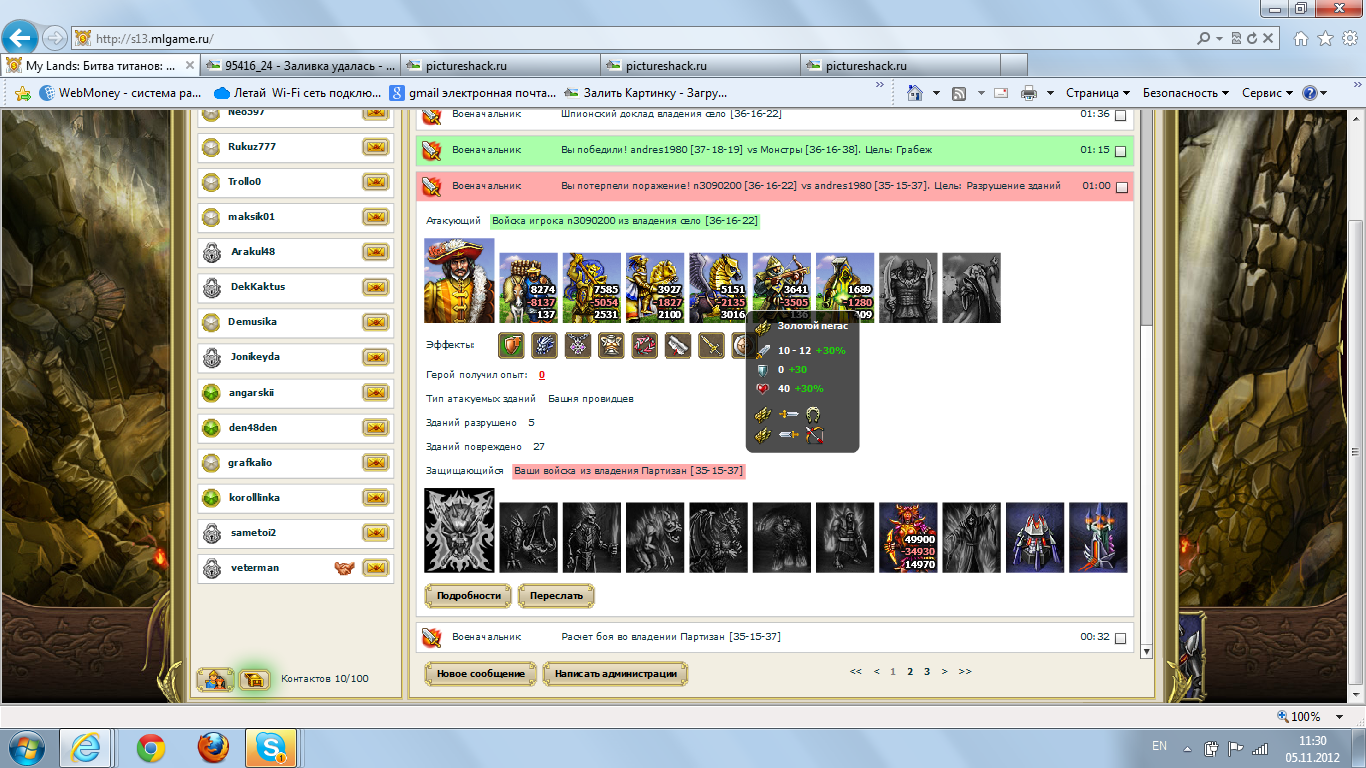1366x768 pixels.
Task: Tick the checkbox for the 01:15 victory message
Action: tap(1120, 152)
